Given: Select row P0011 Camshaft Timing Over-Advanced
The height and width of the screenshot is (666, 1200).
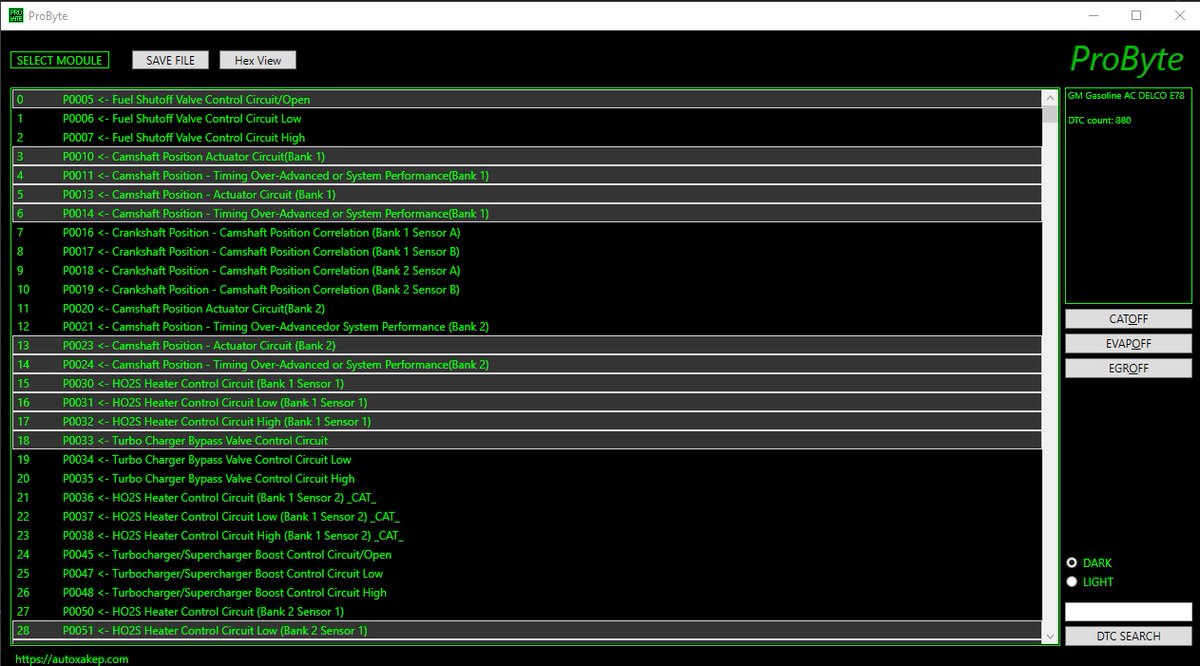Looking at the screenshot, I should point(527,176).
